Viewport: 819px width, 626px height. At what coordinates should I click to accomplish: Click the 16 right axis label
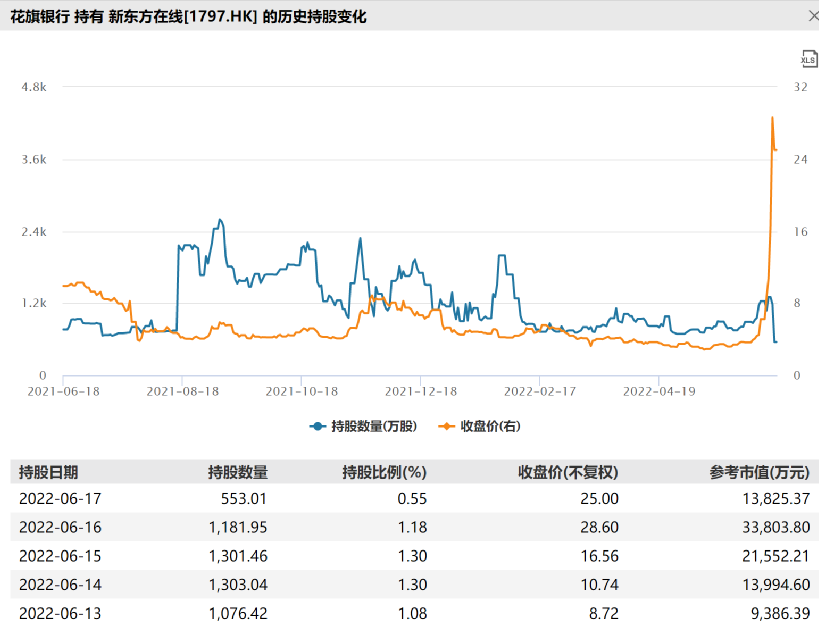point(800,231)
